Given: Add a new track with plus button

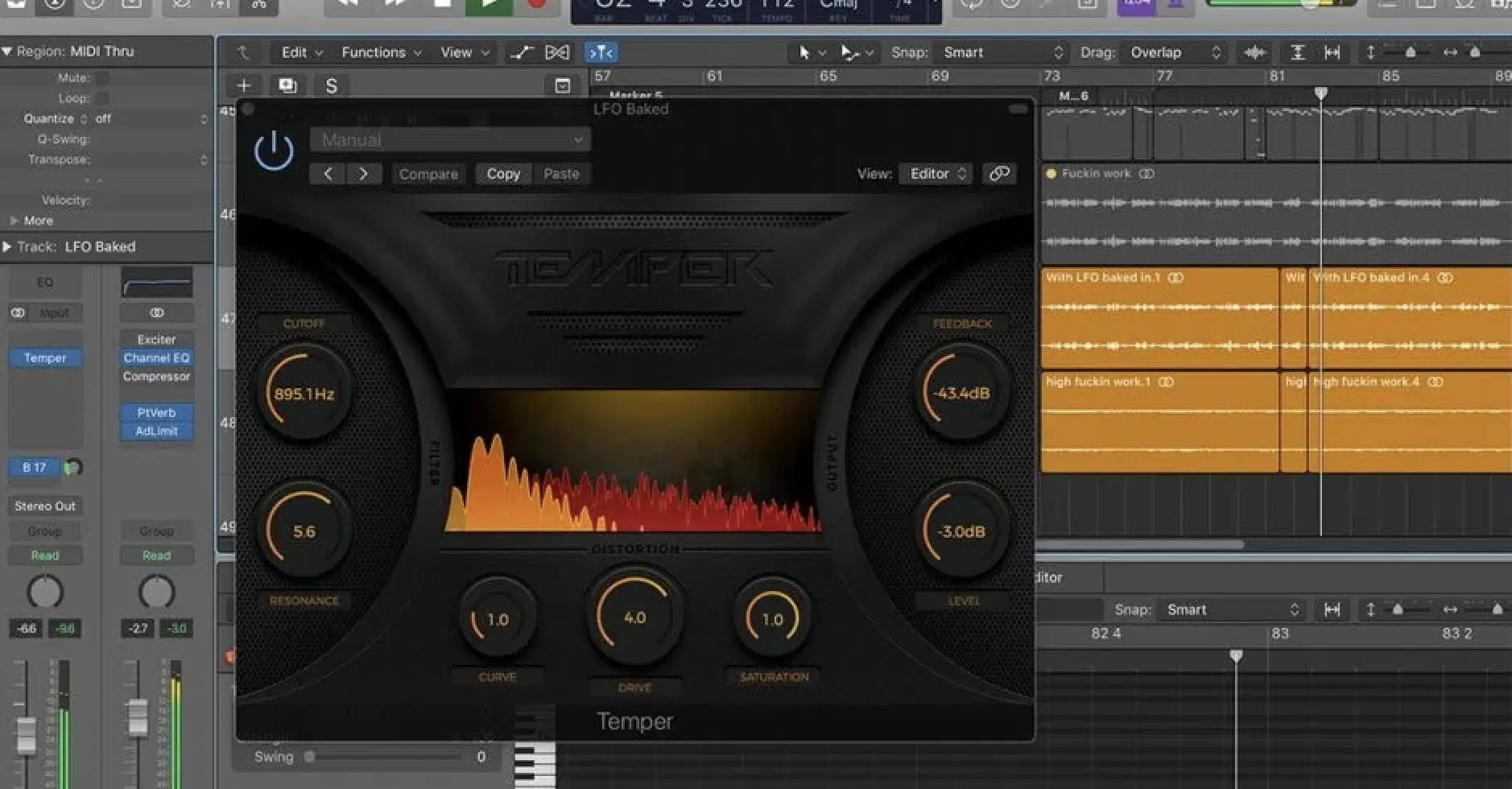Looking at the screenshot, I should coord(244,85).
